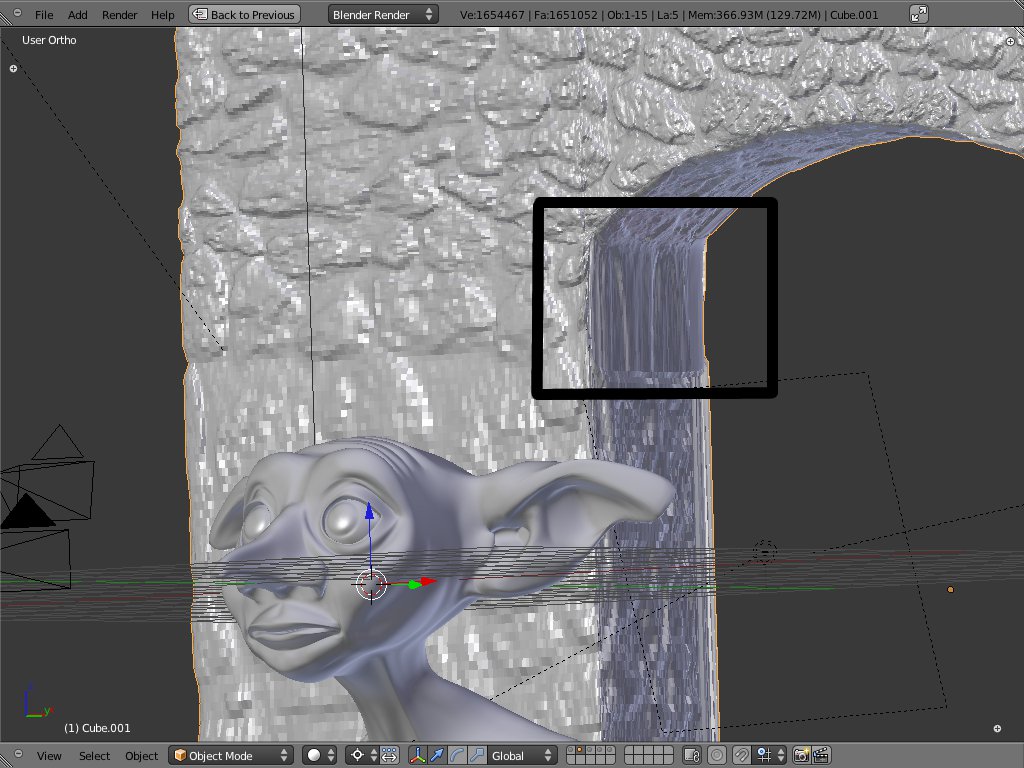
Task: Open the 3D viewport Select menu
Action: click(94, 756)
